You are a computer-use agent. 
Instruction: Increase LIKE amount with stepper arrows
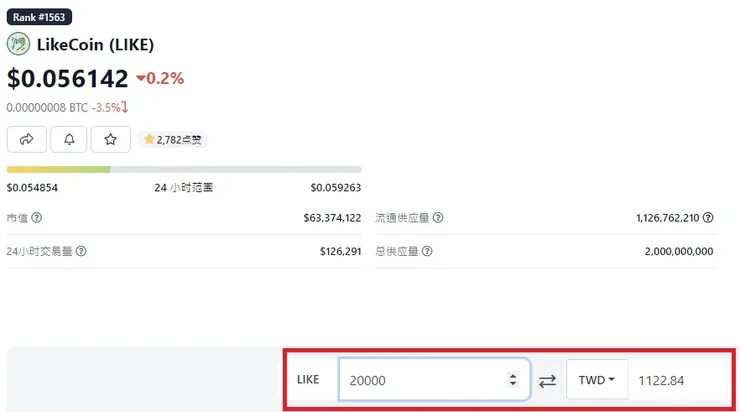pos(513,376)
